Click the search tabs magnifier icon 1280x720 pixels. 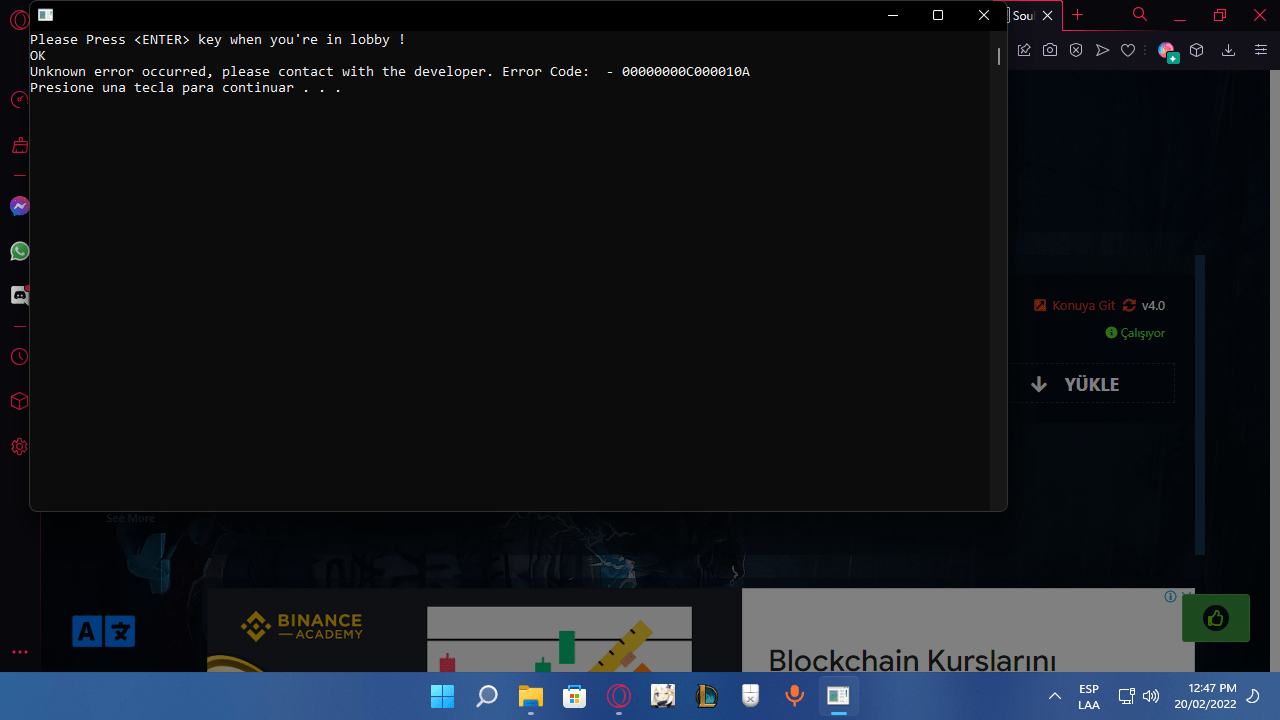click(1140, 15)
